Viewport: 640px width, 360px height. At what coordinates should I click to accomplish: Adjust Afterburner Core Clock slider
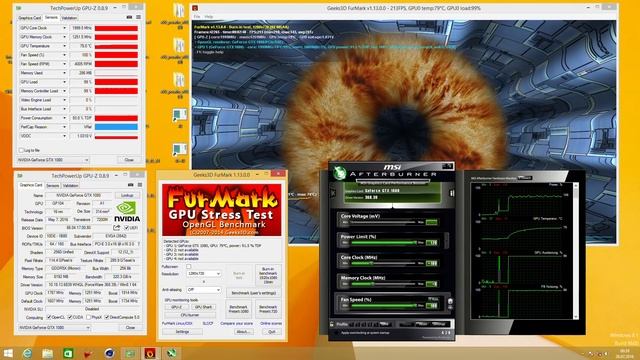click(x=383, y=263)
